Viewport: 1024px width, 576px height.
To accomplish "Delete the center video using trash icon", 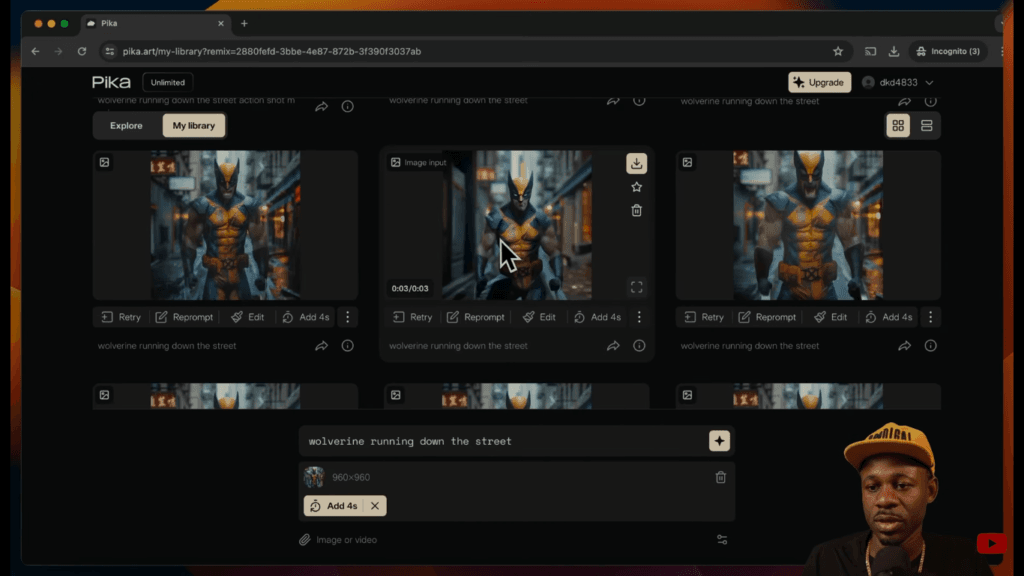I will click(636, 210).
